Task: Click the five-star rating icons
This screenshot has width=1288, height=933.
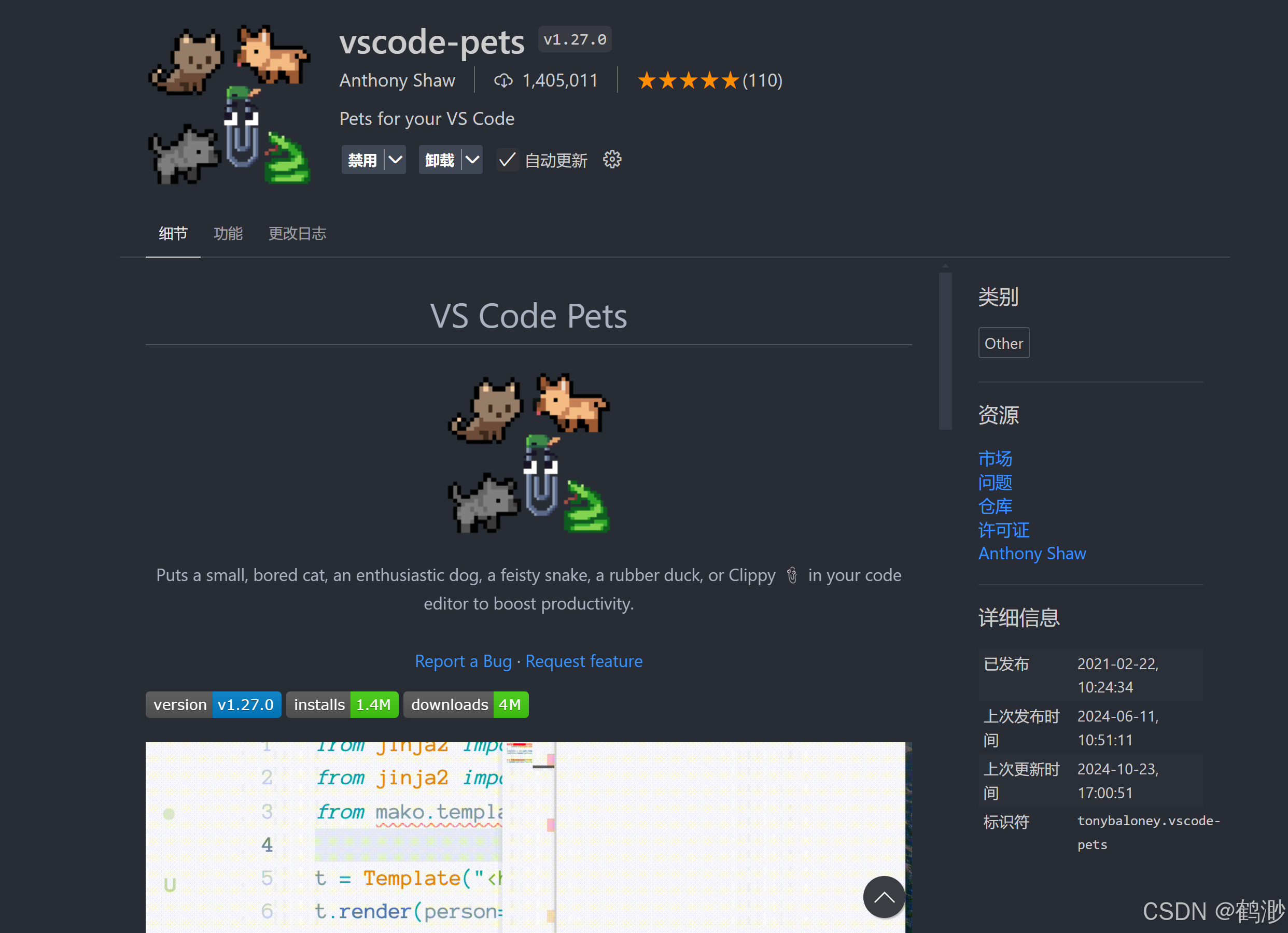Action: pos(688,81)
